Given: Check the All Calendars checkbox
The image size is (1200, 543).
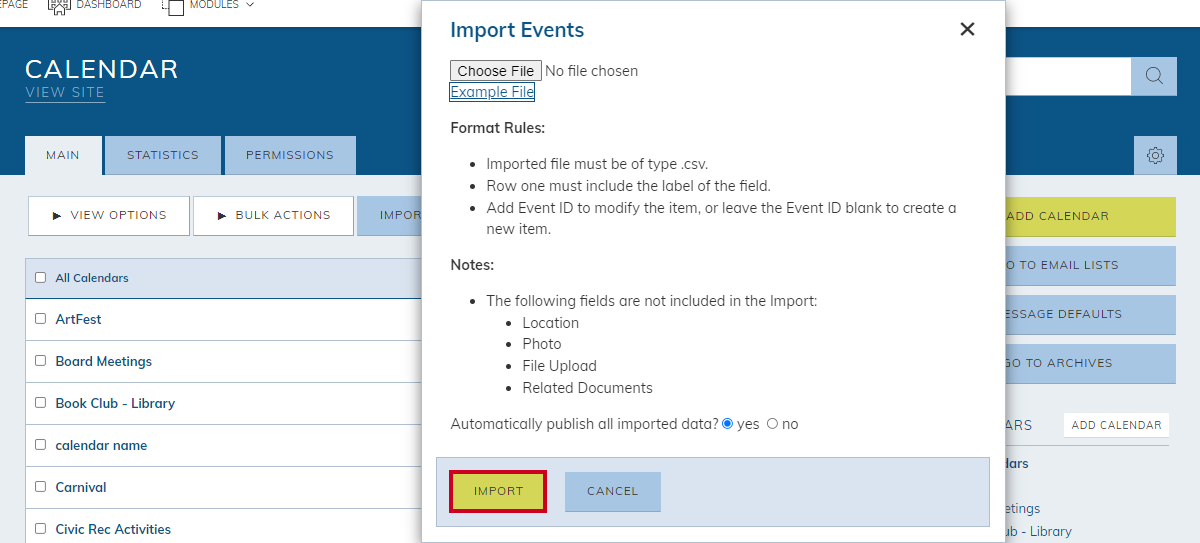Looking at the screenshot, I should tap(41, 278).
